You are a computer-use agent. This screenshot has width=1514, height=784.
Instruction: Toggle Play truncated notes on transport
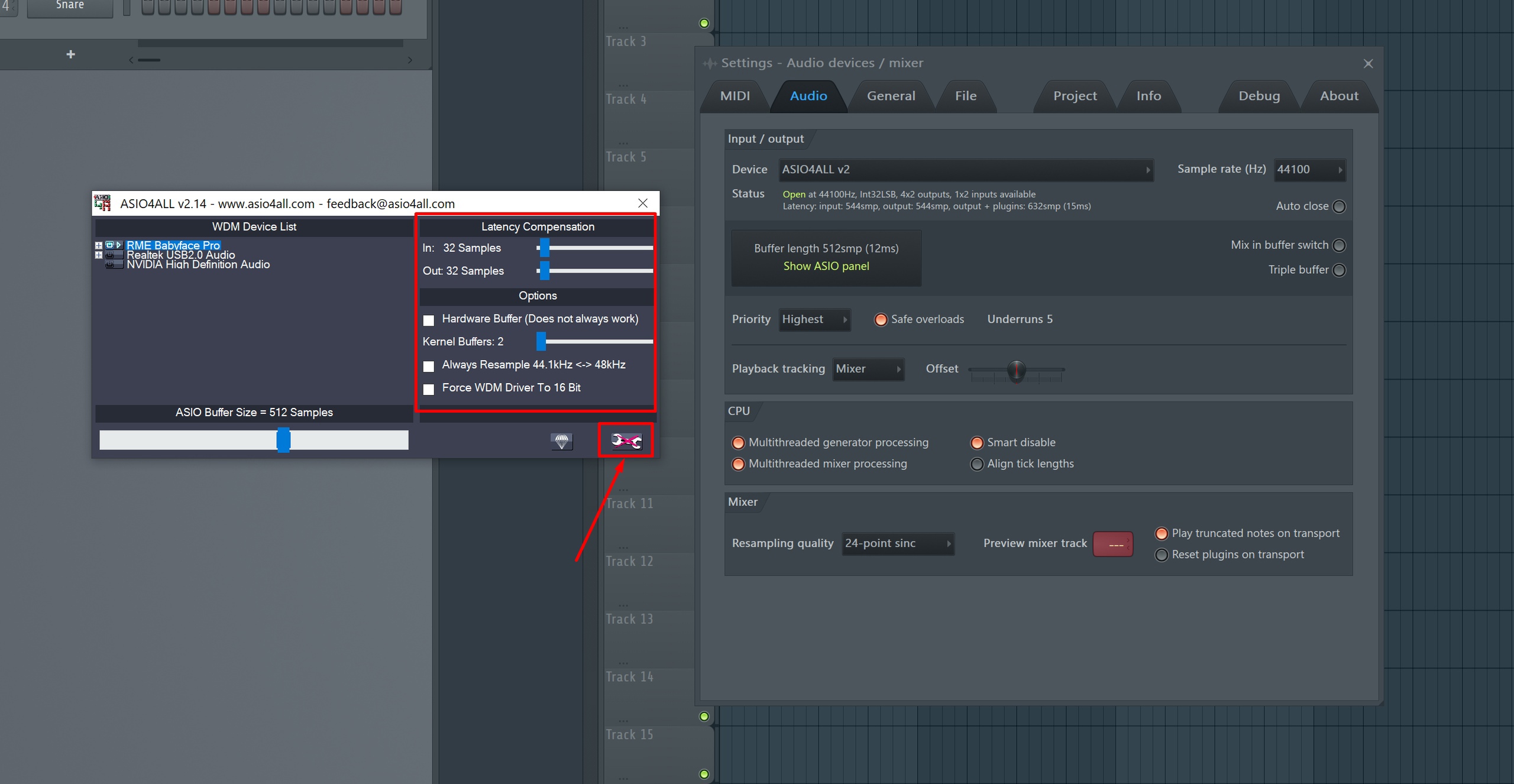tap(1162, 533)
